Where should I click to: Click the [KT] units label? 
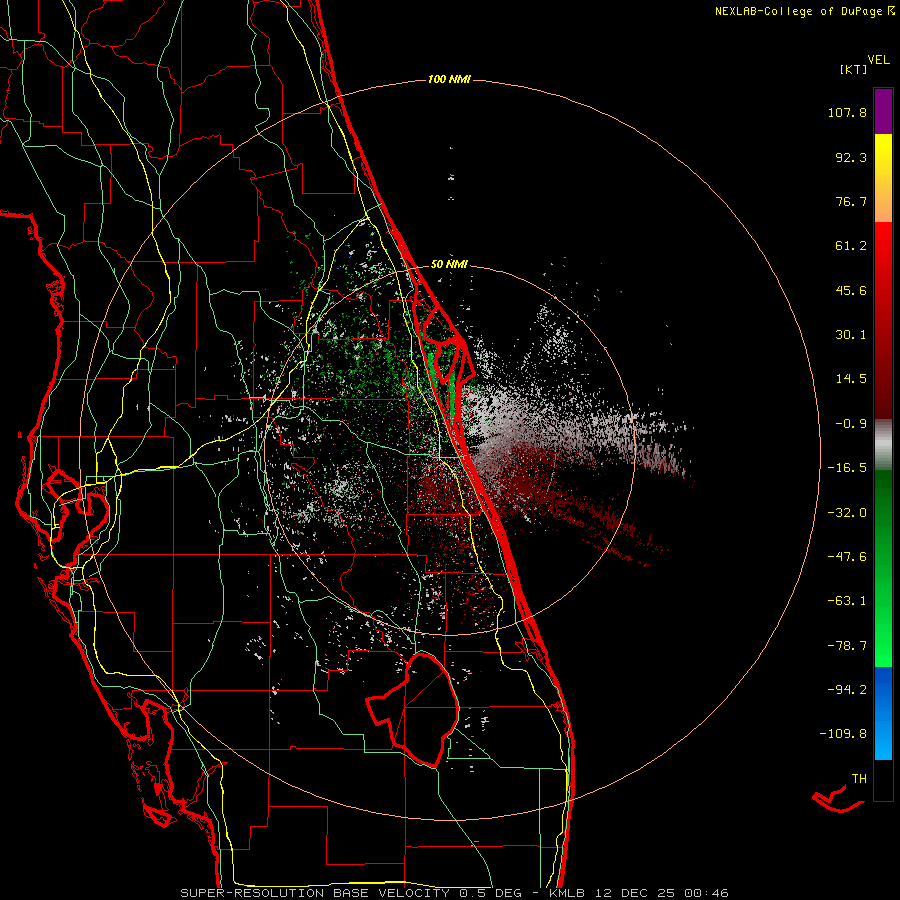tap(853, 69)
